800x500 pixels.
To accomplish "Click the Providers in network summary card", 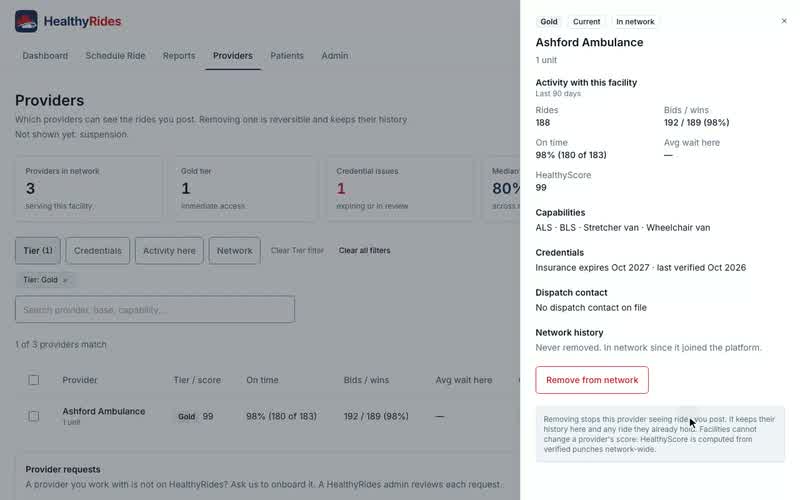I will click(89, 188).
